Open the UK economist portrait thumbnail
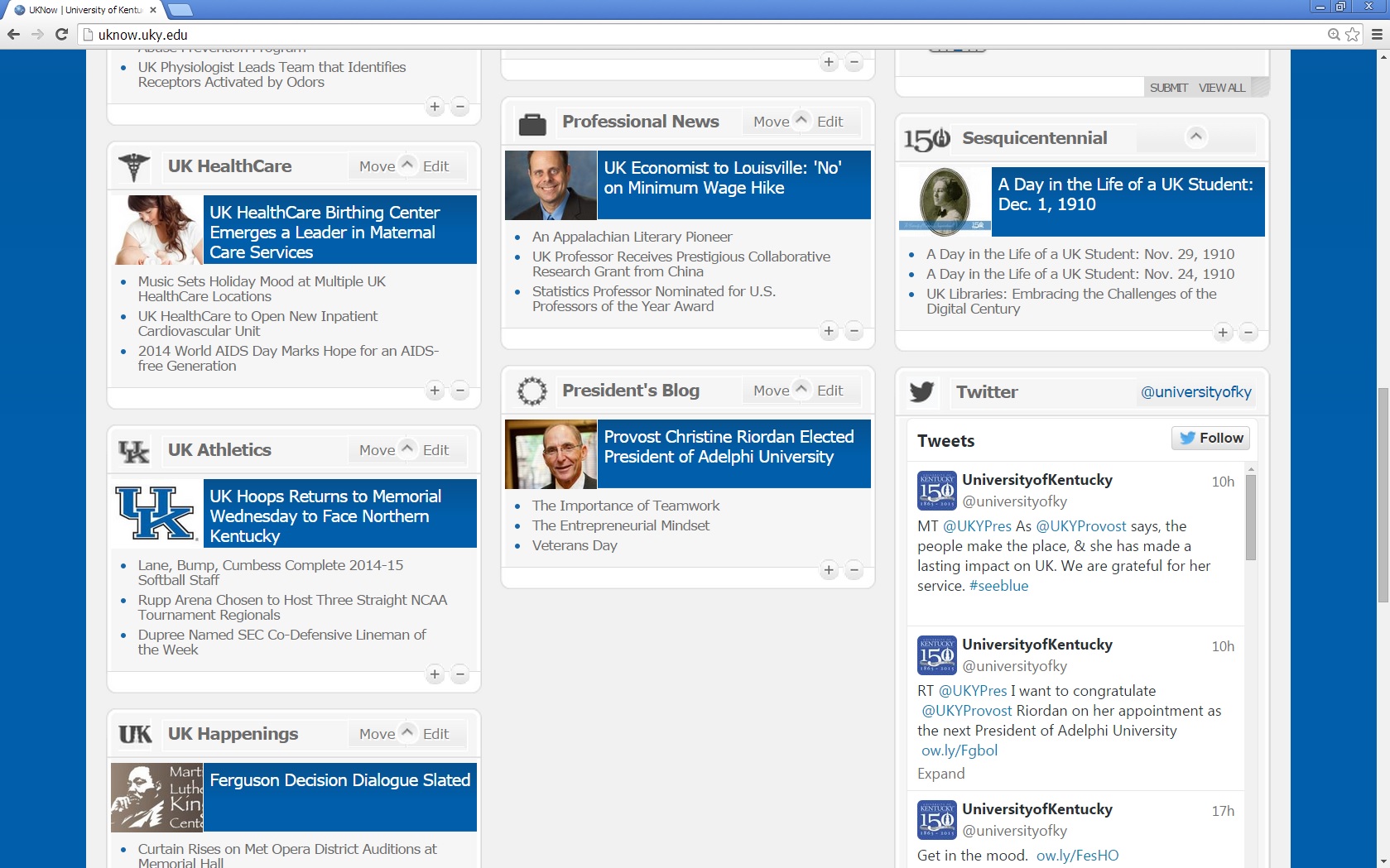The width and height of the screenshot is (1390, 868). [551, 185]
